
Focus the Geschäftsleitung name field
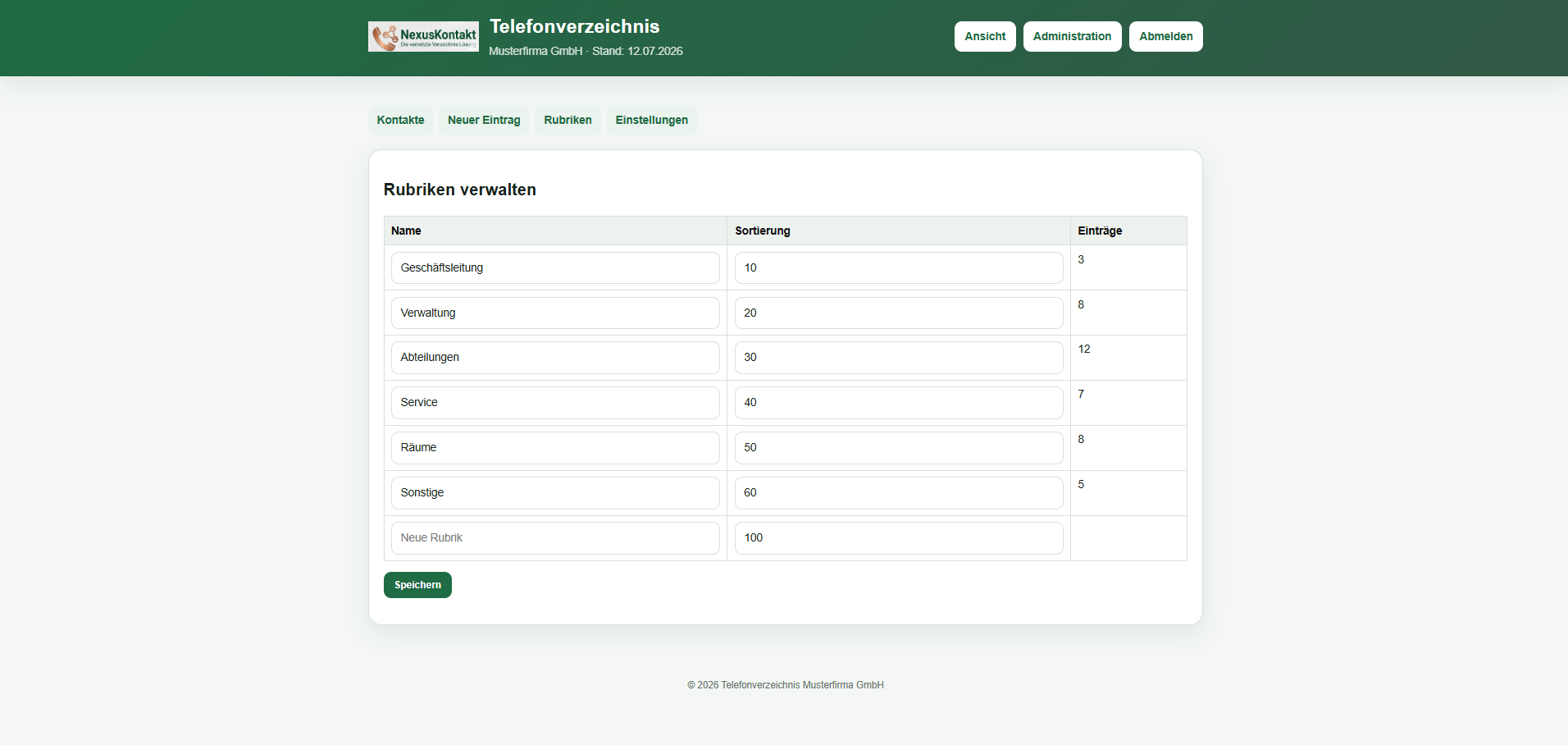555,267
